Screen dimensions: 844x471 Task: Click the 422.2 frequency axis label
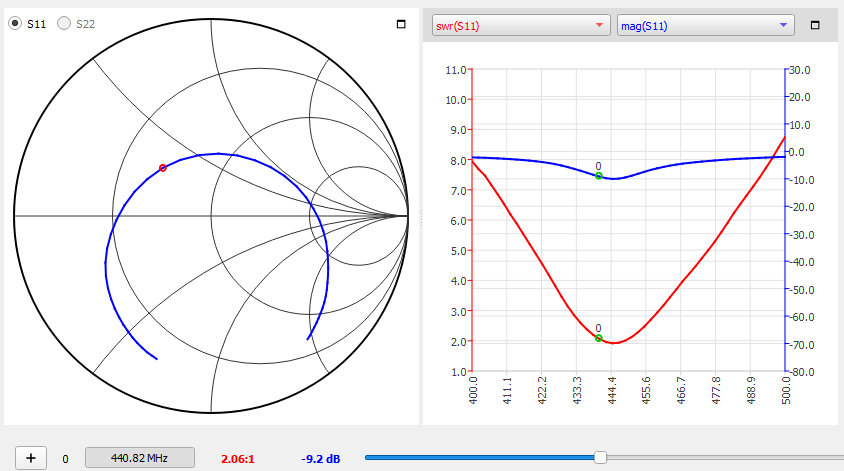click(x=542, y=390)
